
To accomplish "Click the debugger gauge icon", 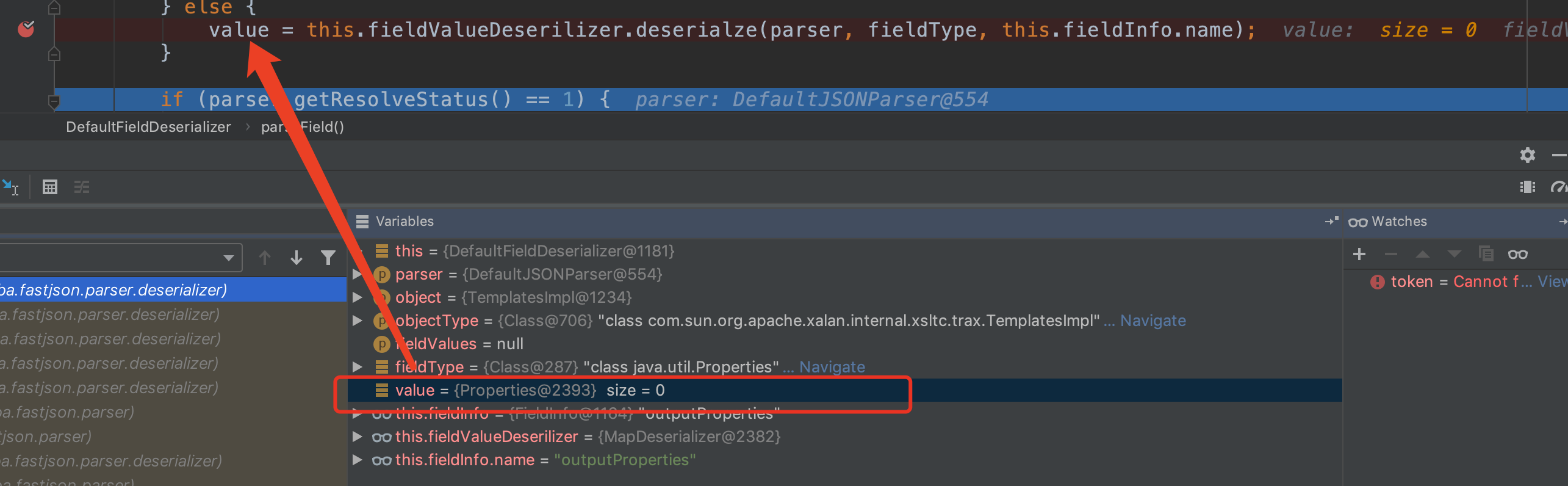I will click(1559, 187).
